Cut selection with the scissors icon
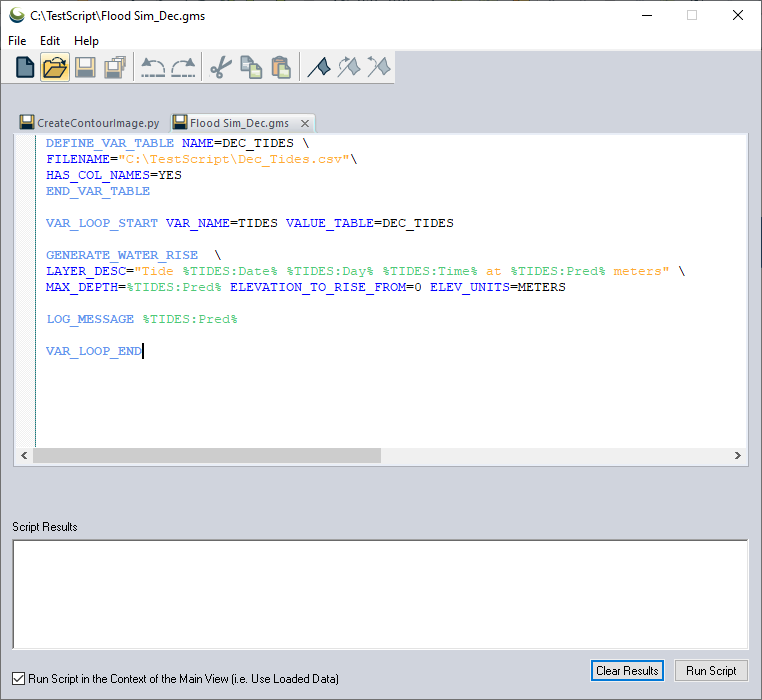 (x=221, y=68)
